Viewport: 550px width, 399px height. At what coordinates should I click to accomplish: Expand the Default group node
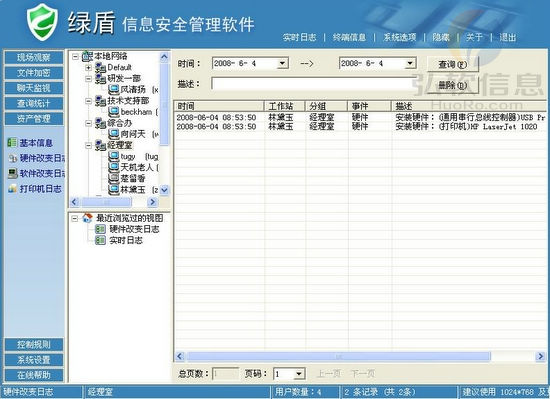tap(88, 67)
